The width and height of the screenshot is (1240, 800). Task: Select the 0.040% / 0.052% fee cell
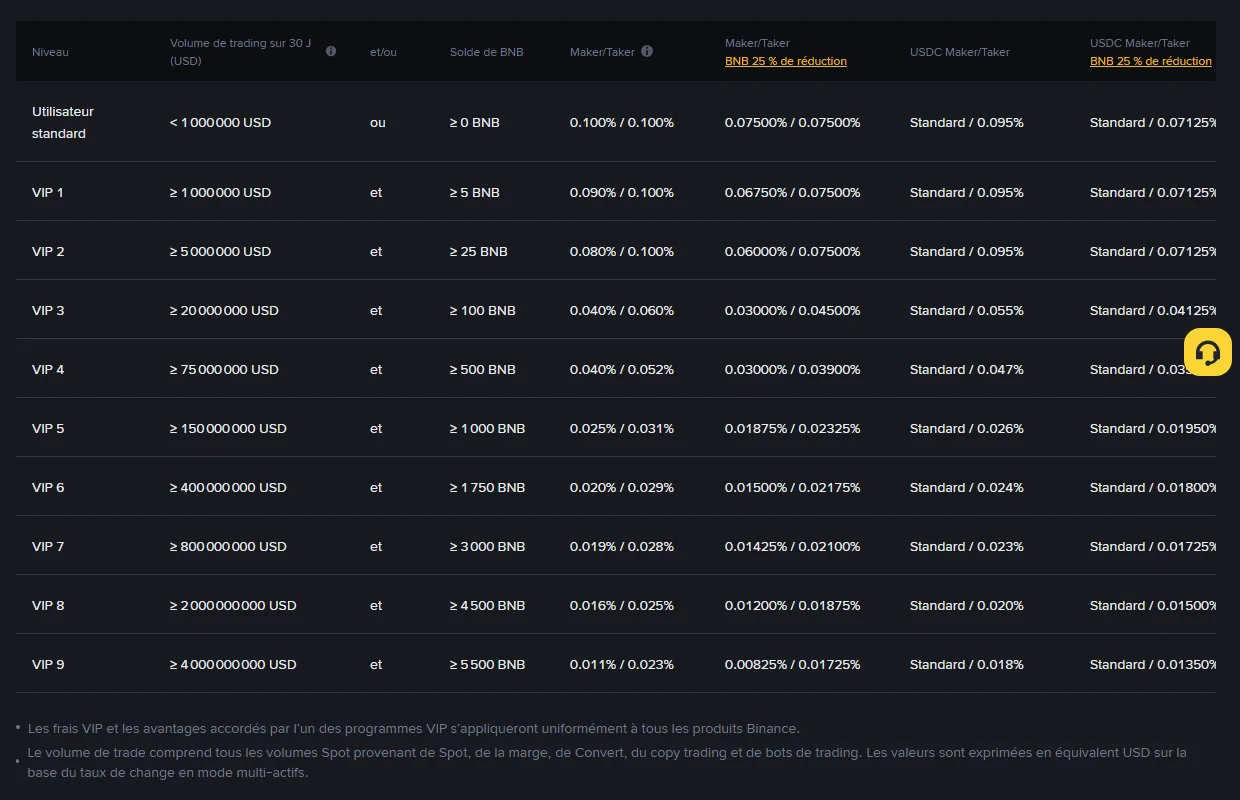[x=622, y=369]
